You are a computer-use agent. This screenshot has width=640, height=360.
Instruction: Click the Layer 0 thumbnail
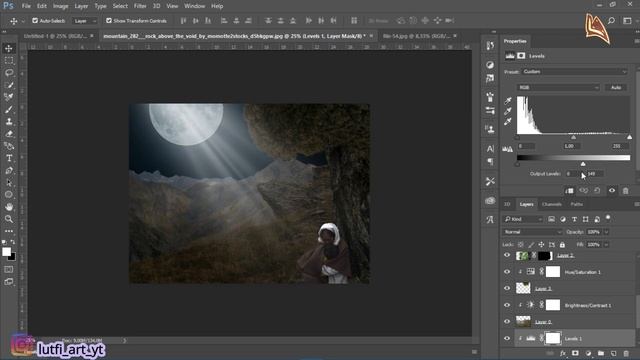click(x=523, y=322)
